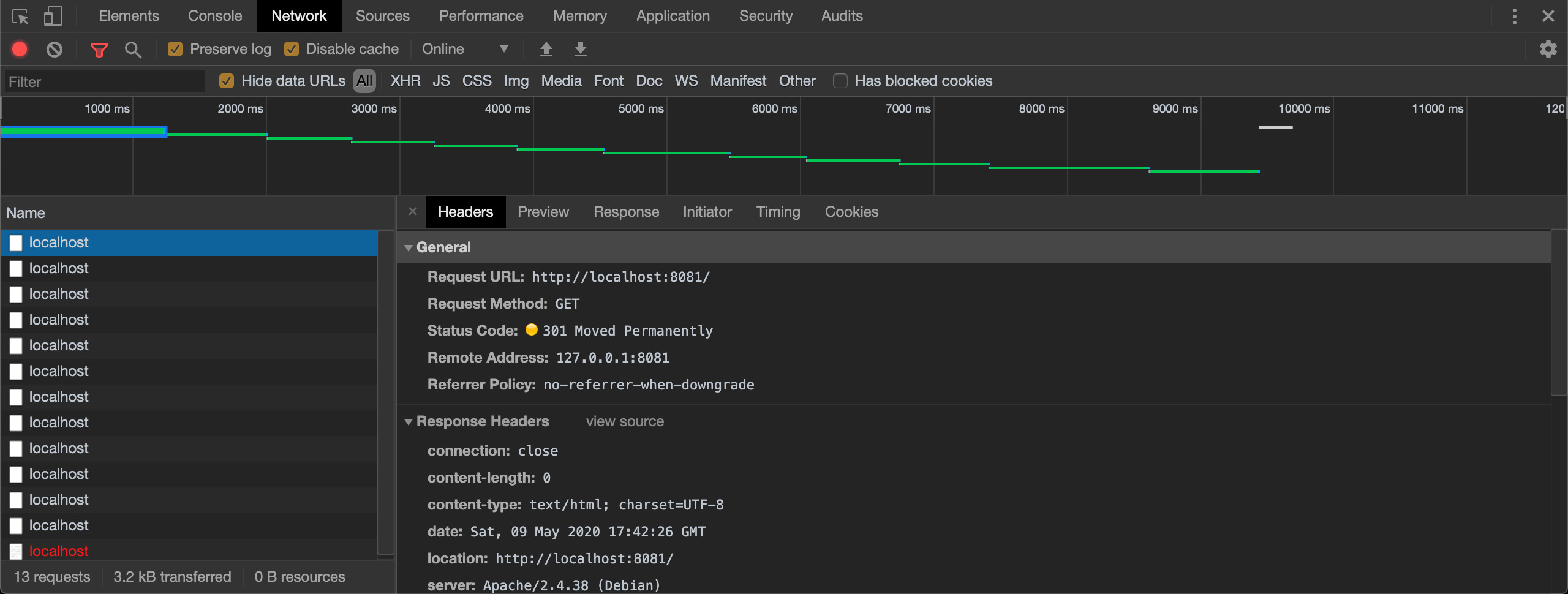This screenshot has height=594, width=1568.
Task: Open the Sources tab
Action: (382, 16)
